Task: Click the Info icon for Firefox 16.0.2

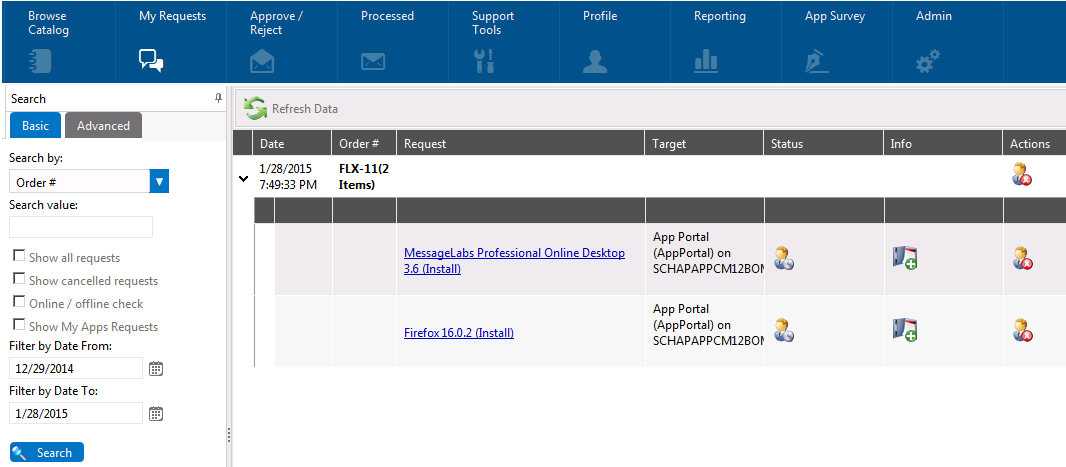Action: tap(905, 331)
